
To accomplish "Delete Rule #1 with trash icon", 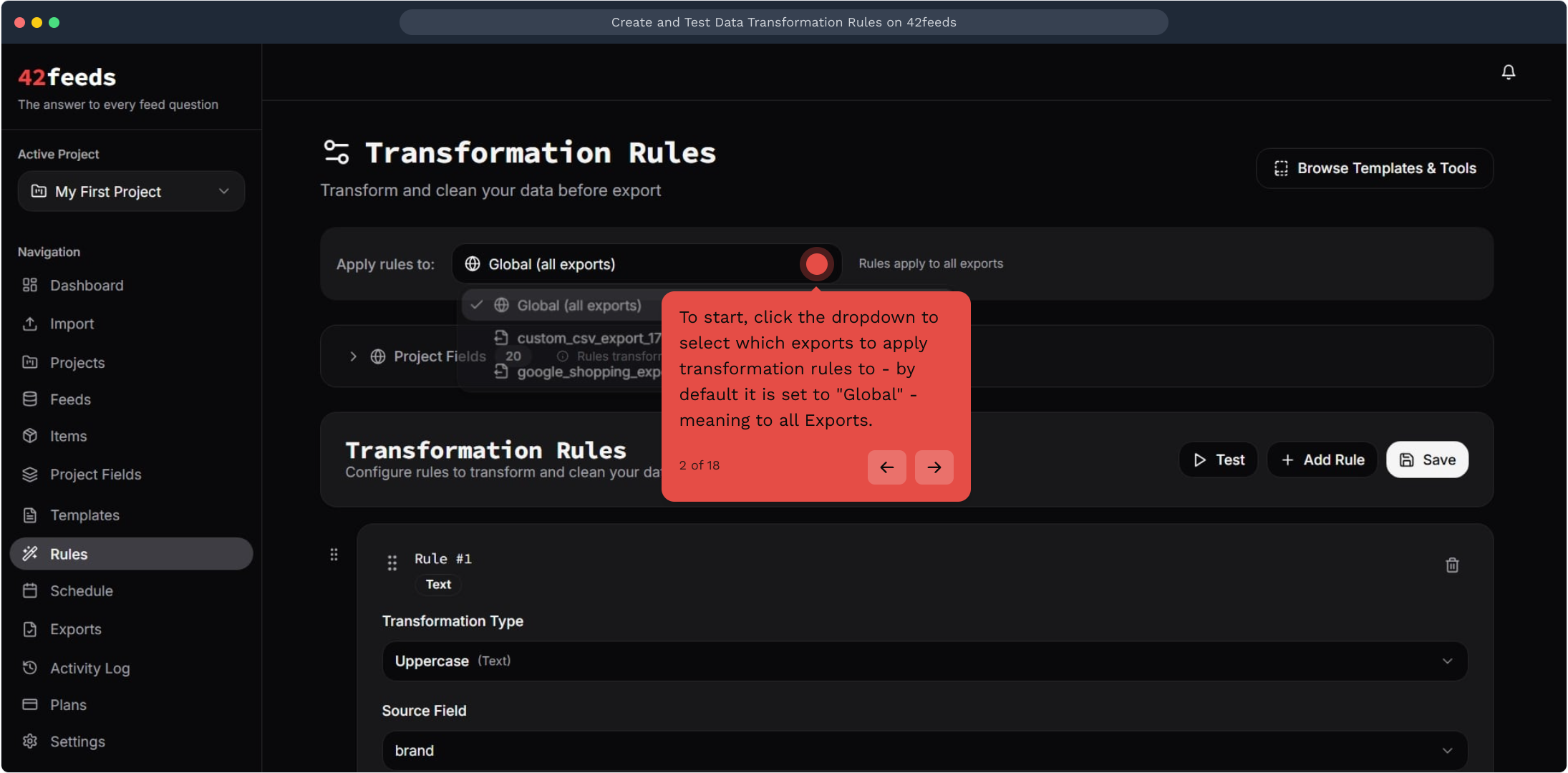I will 1452,565.
